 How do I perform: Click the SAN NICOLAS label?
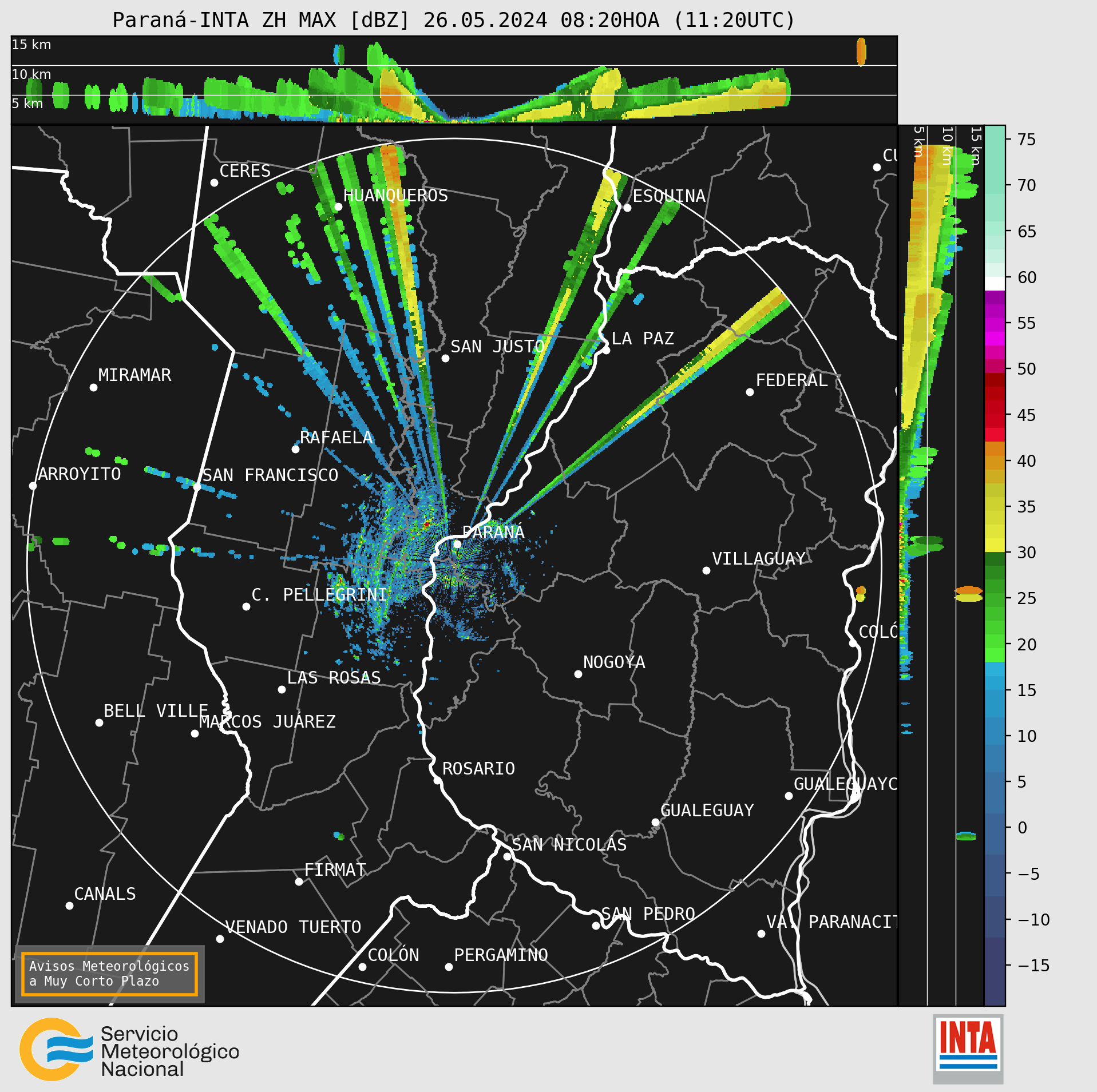pyautogui.click(x=569, y=845)
